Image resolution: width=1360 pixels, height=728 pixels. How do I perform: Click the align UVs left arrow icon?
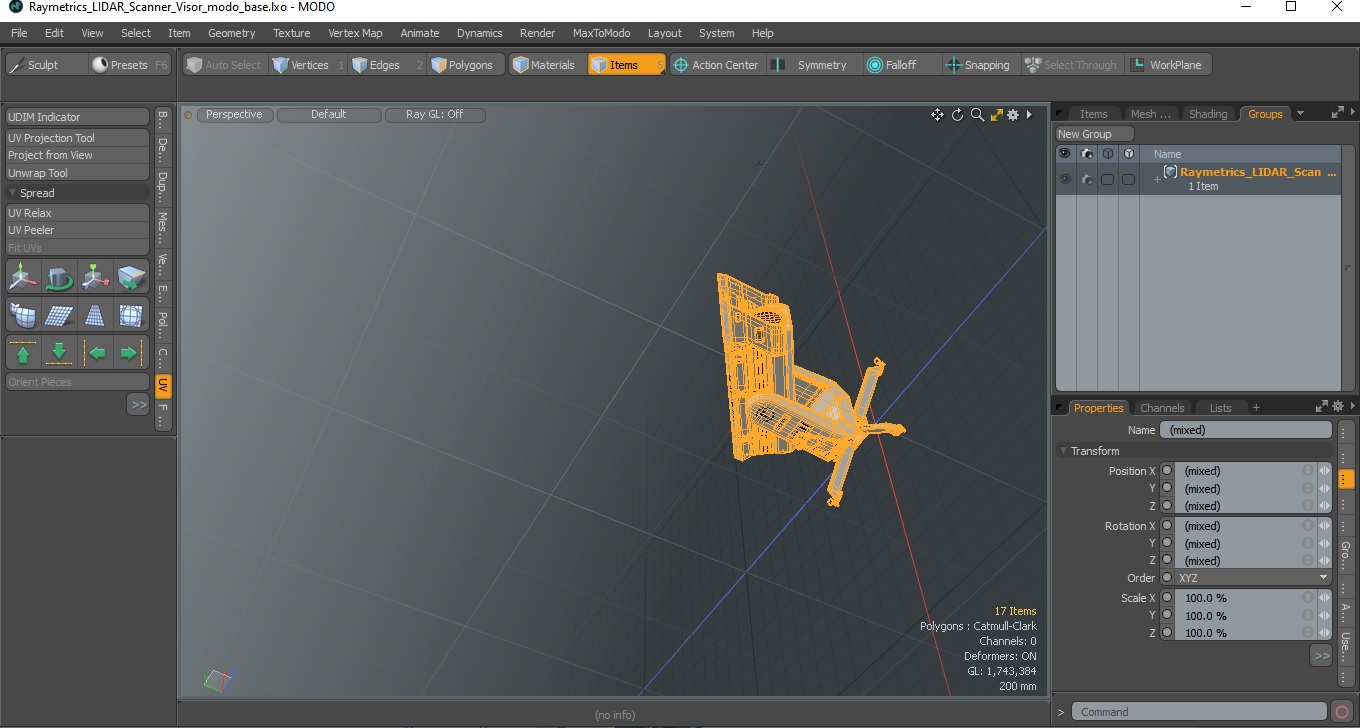click(95, 353)
